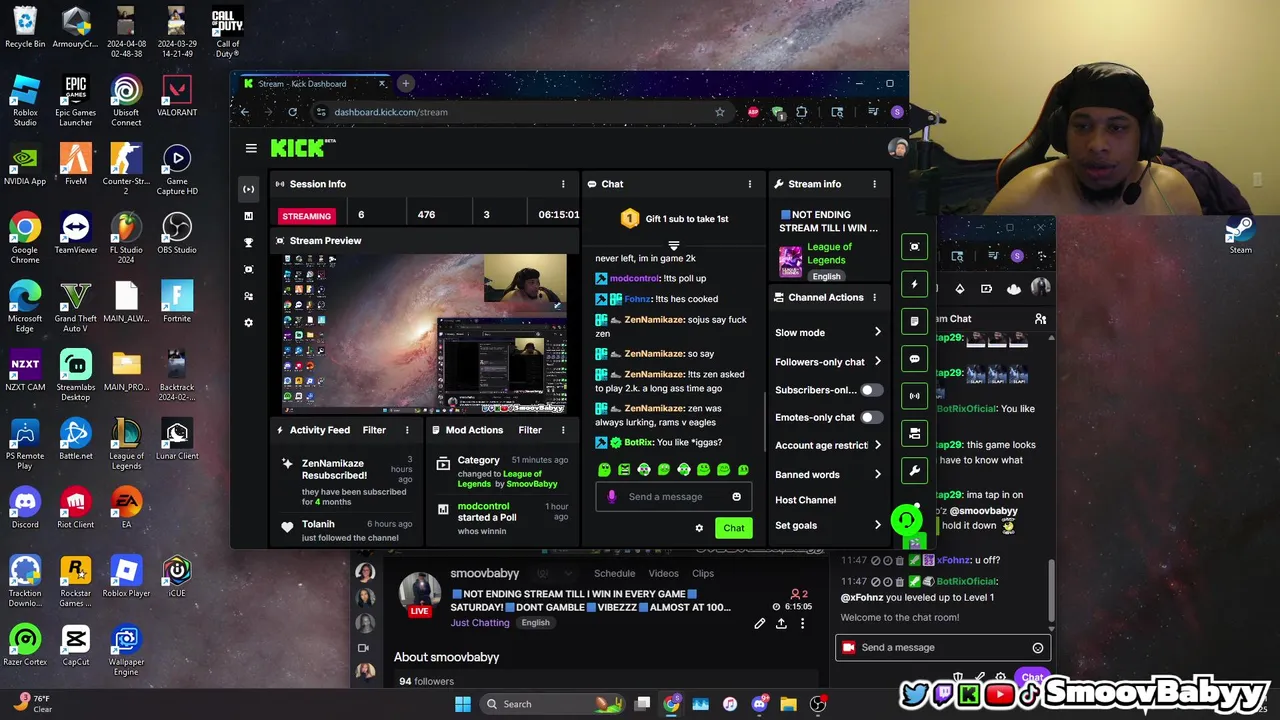Open Session Info panel options menu

coord(563,184)
